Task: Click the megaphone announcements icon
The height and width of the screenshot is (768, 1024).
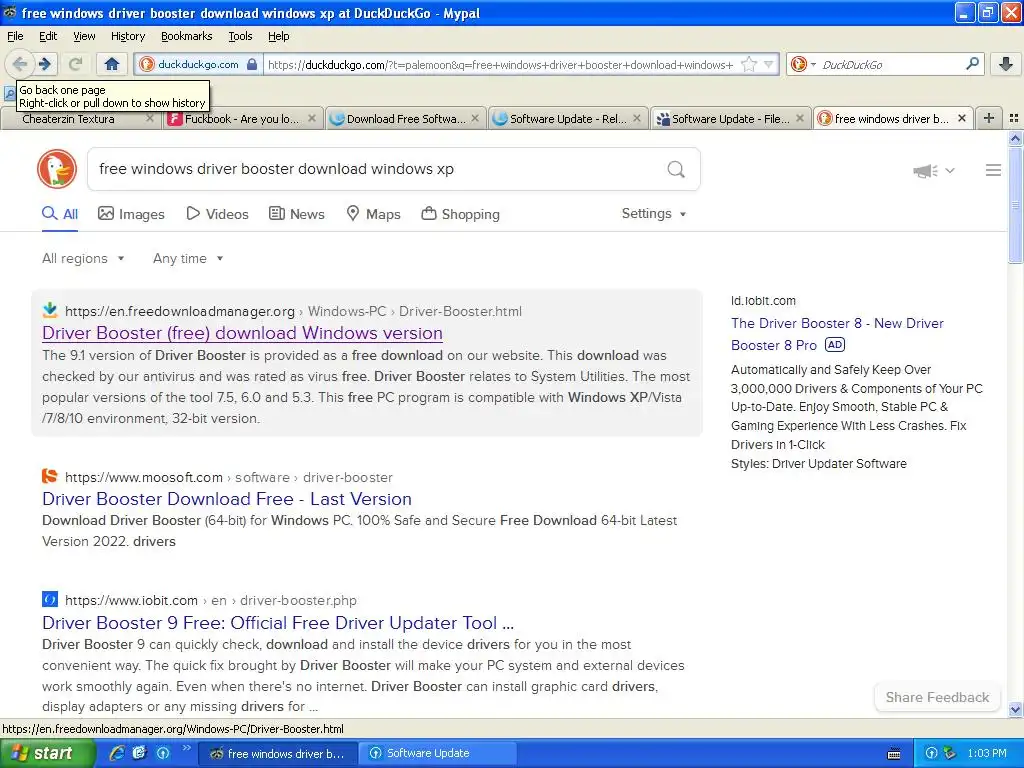Action: point(925,171)
